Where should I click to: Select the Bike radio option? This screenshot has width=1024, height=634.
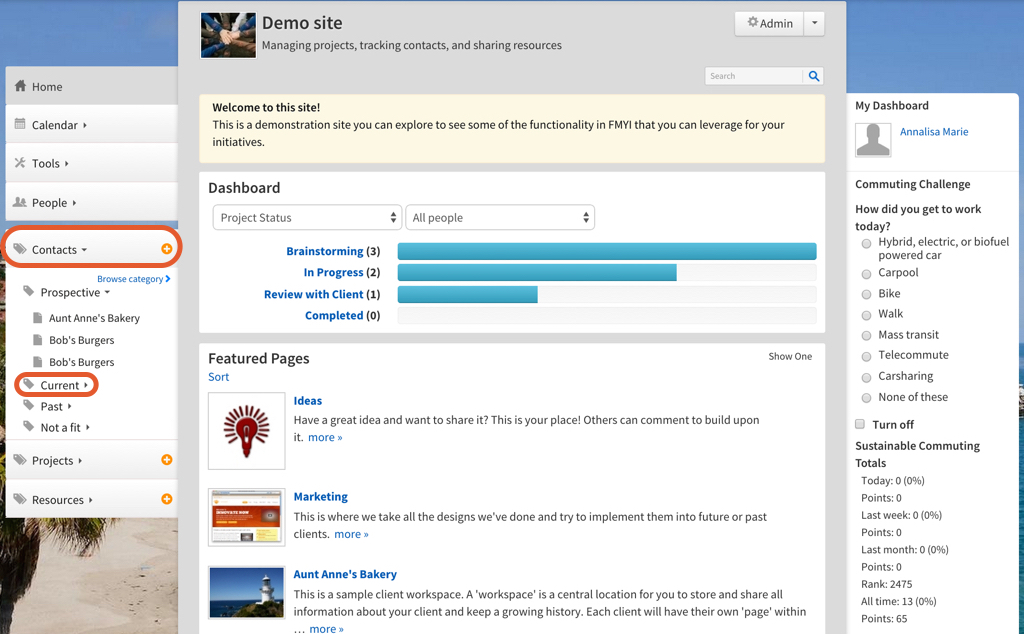[x=866, y=294]
